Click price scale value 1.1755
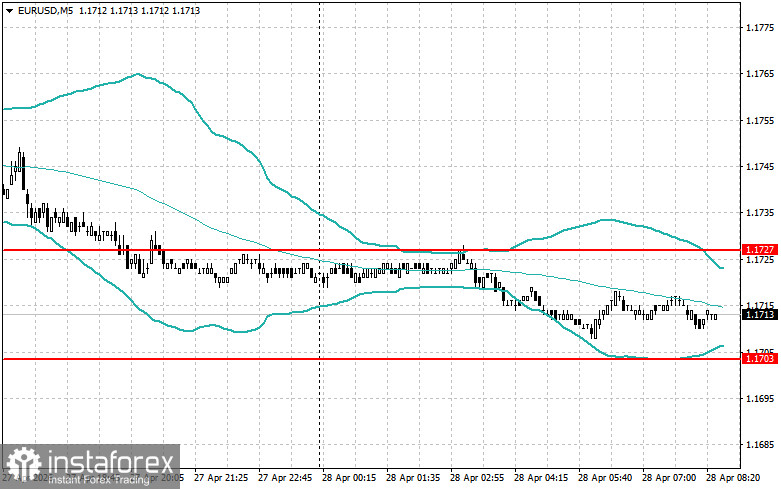This screenshot has height=489, width=781. [x=760, y=121]
